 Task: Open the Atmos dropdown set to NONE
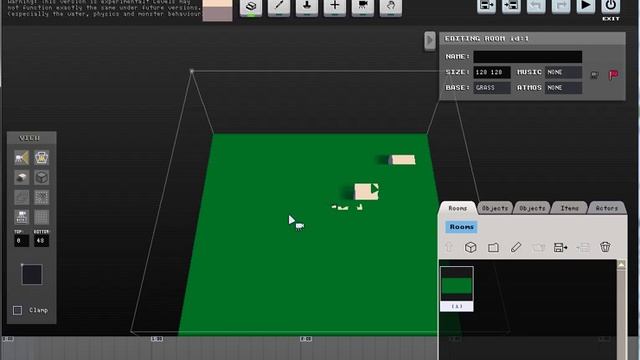[x=563, y=88]
